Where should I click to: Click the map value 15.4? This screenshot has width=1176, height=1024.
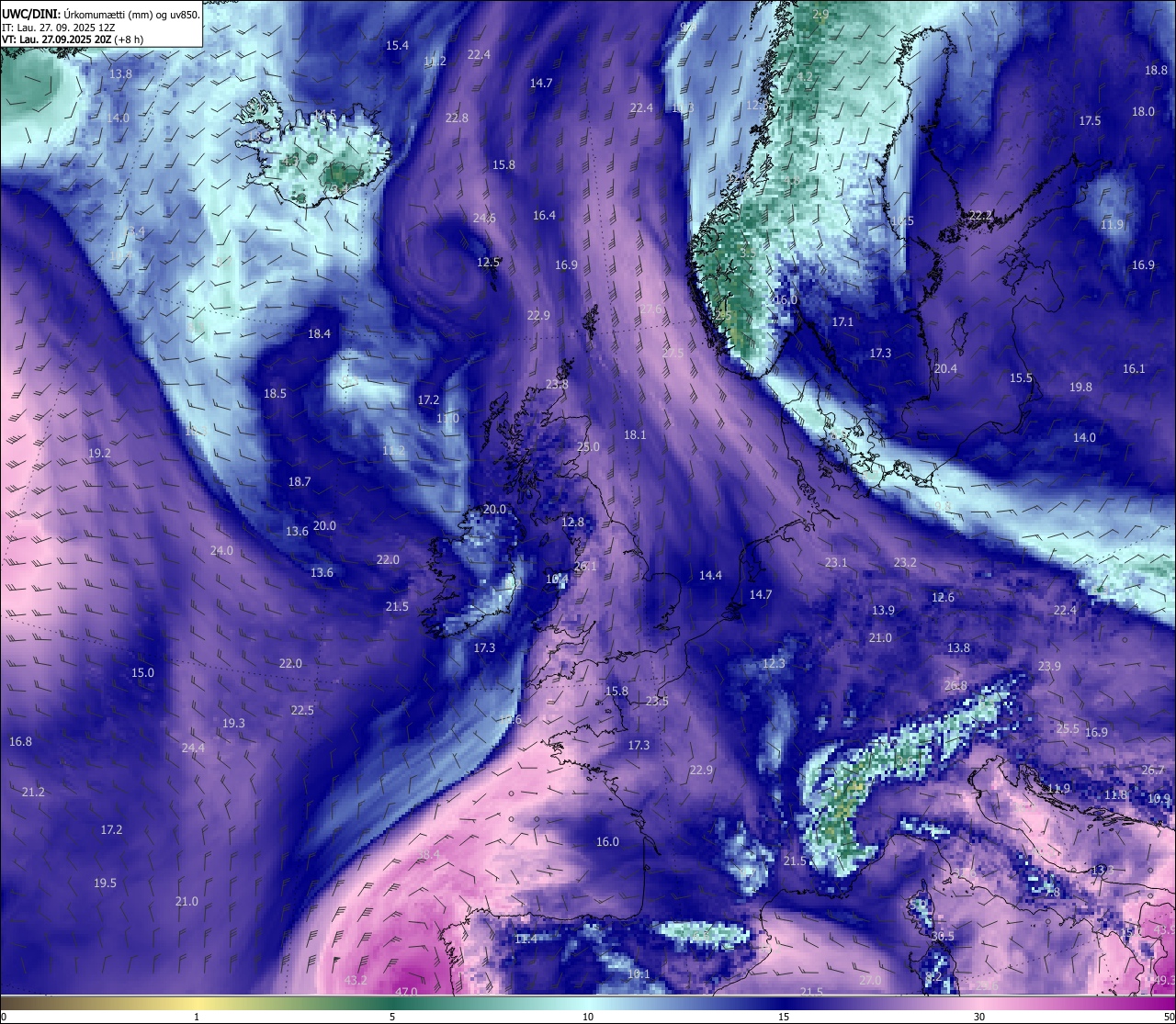tap(397, 45)
